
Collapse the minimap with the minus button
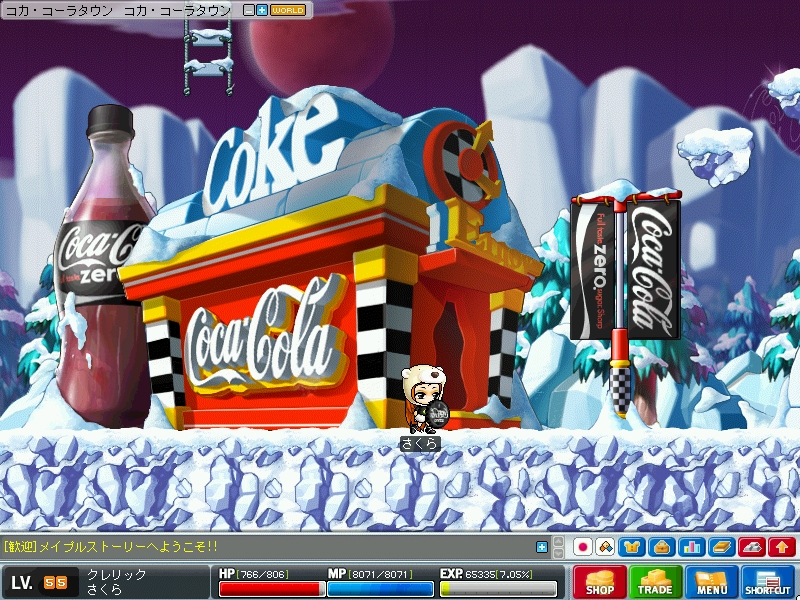(x=248, y=10)
